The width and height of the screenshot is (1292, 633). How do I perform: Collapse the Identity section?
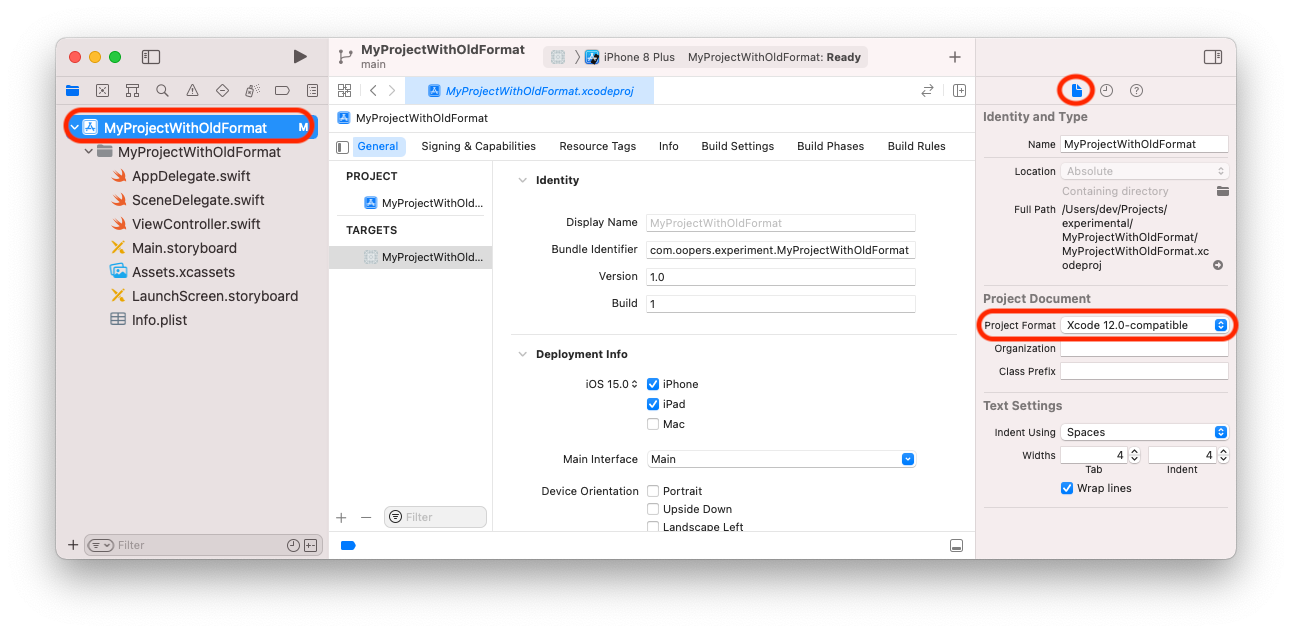[x=522, y=180]
